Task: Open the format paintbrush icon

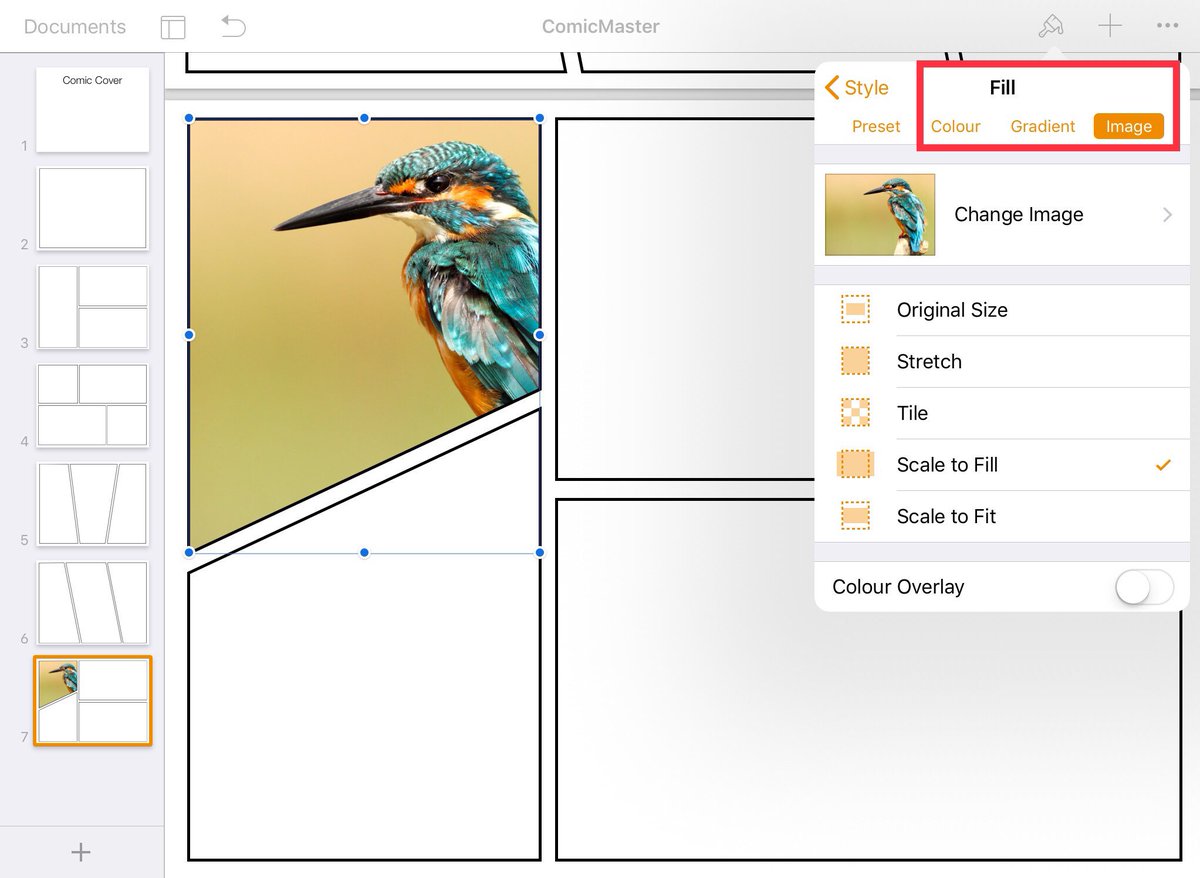Action: 1051,26
